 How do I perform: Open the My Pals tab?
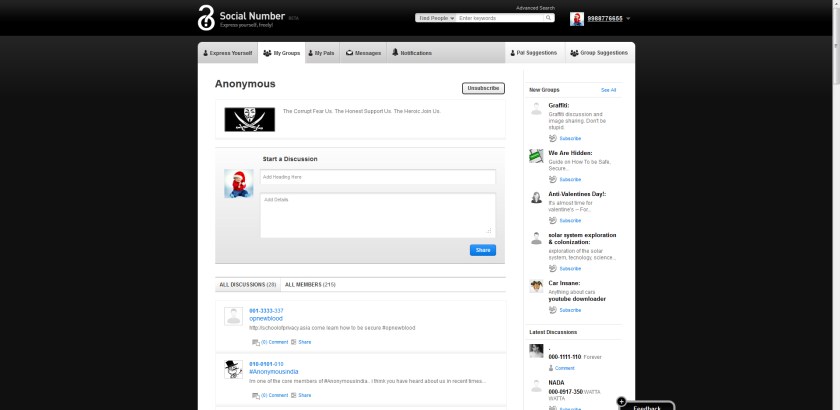[x=320, y=52]
